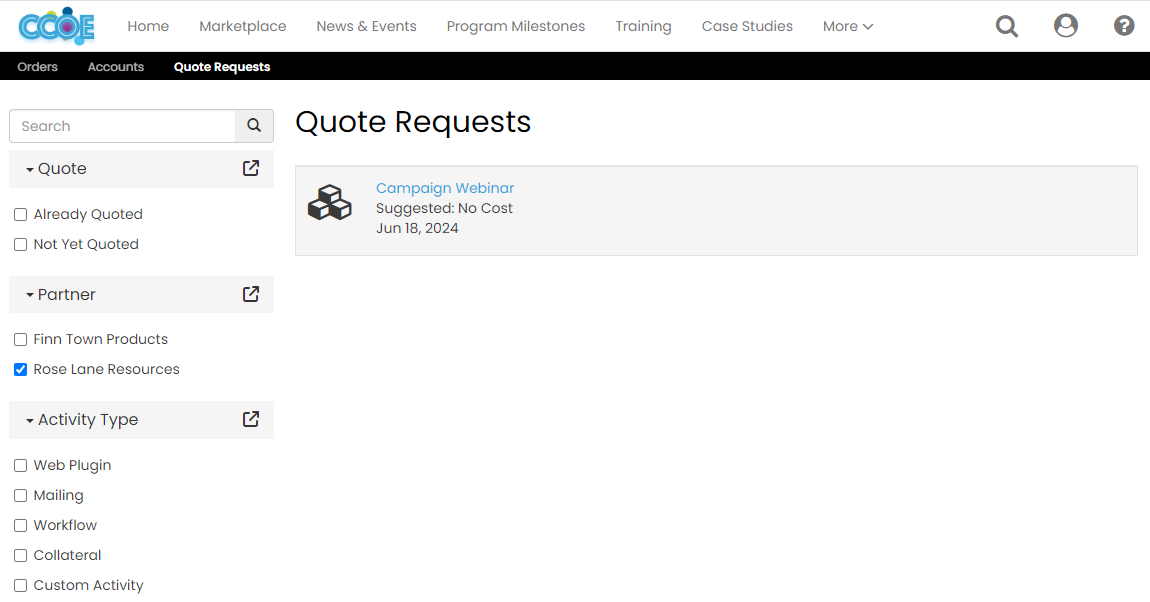Open the search magnifier in top navigation
This screenshot has height=602, width=1150.
(1006, 25)
